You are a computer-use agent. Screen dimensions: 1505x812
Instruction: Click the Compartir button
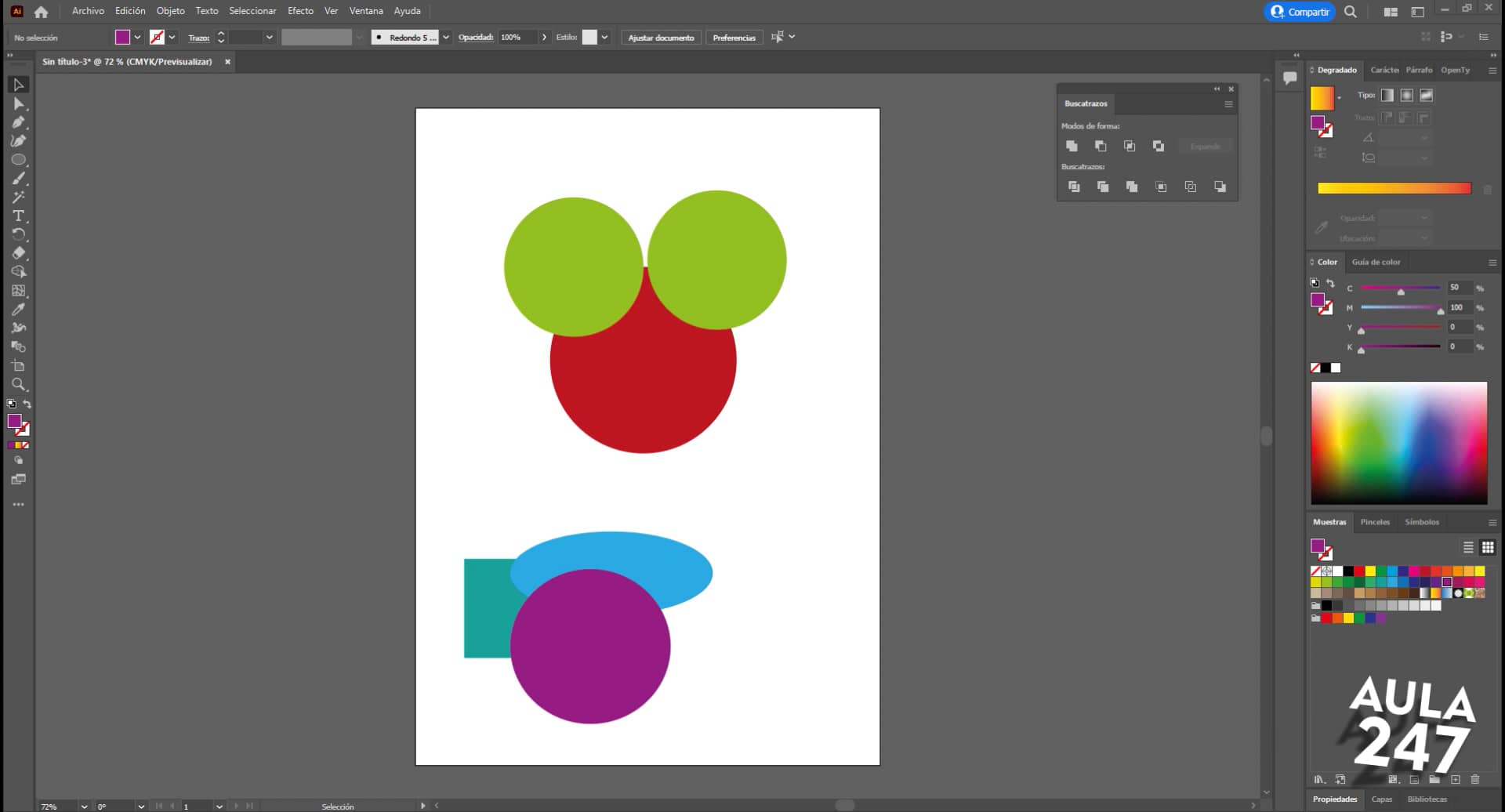click(x=1299, y=12)
